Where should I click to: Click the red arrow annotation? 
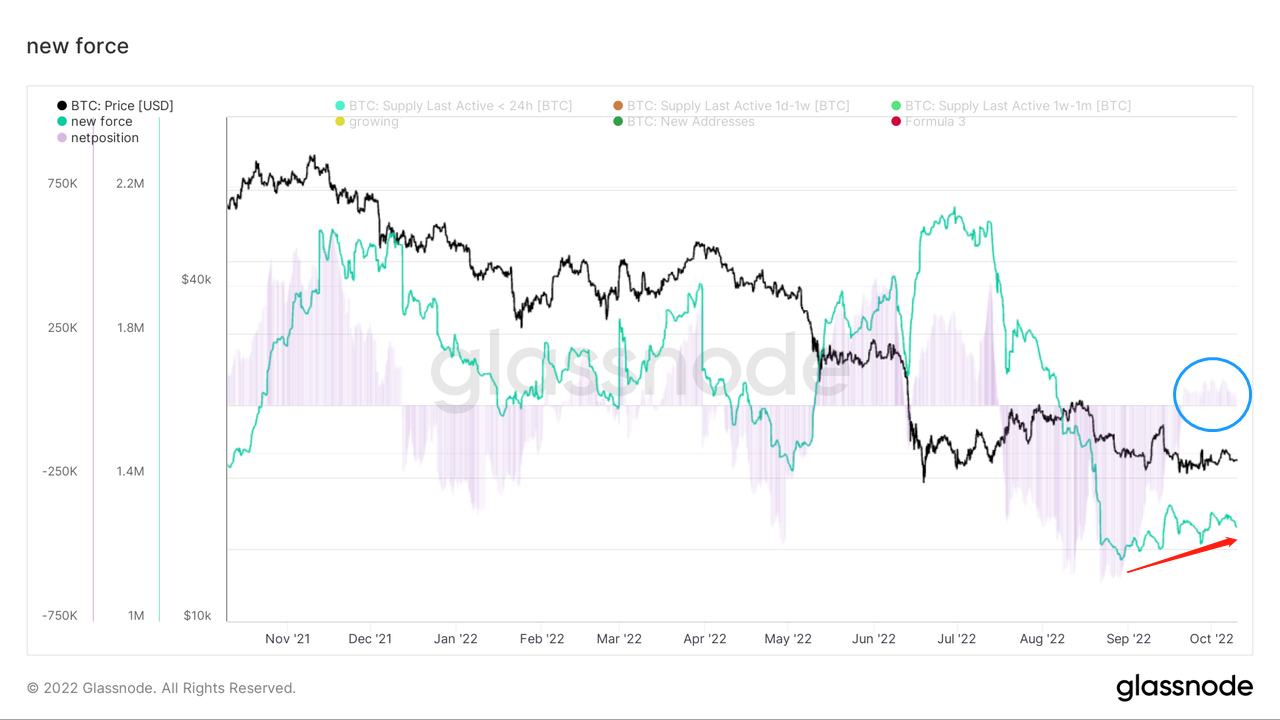click(1182, 555)
